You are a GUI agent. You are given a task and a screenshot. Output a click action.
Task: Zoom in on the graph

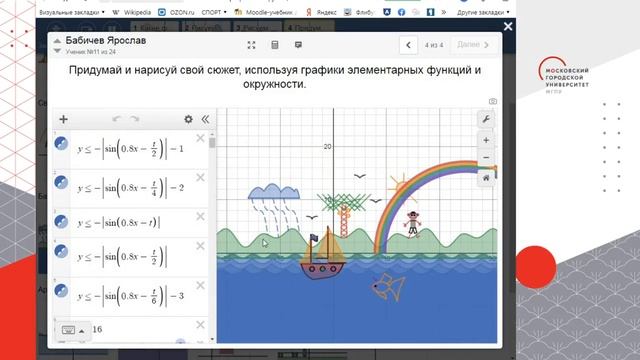[x=486, y=140]
